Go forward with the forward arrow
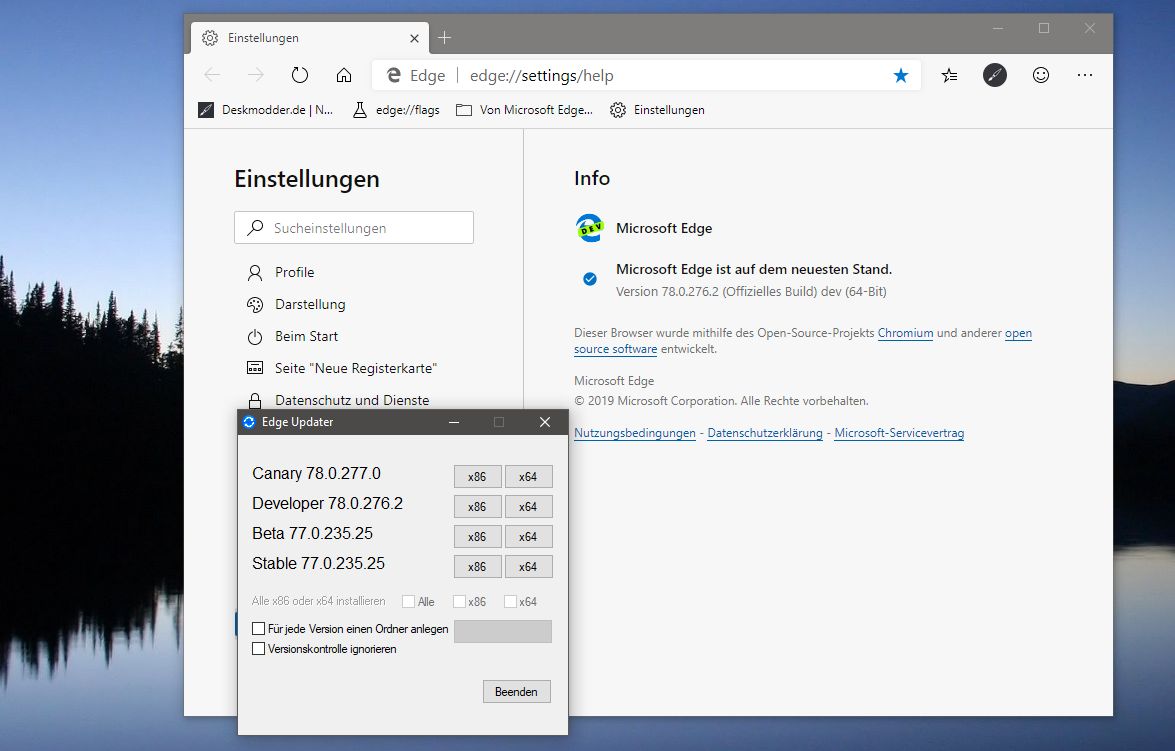Screen dimensions: 1175x751 (256, 75)
